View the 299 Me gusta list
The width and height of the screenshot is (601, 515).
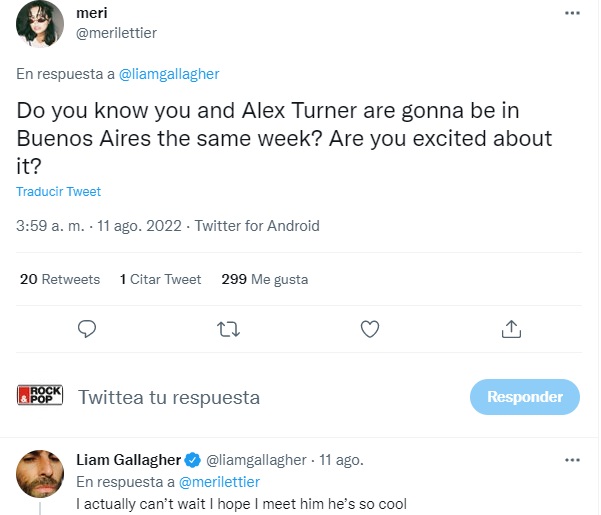(x=264, y=279)
